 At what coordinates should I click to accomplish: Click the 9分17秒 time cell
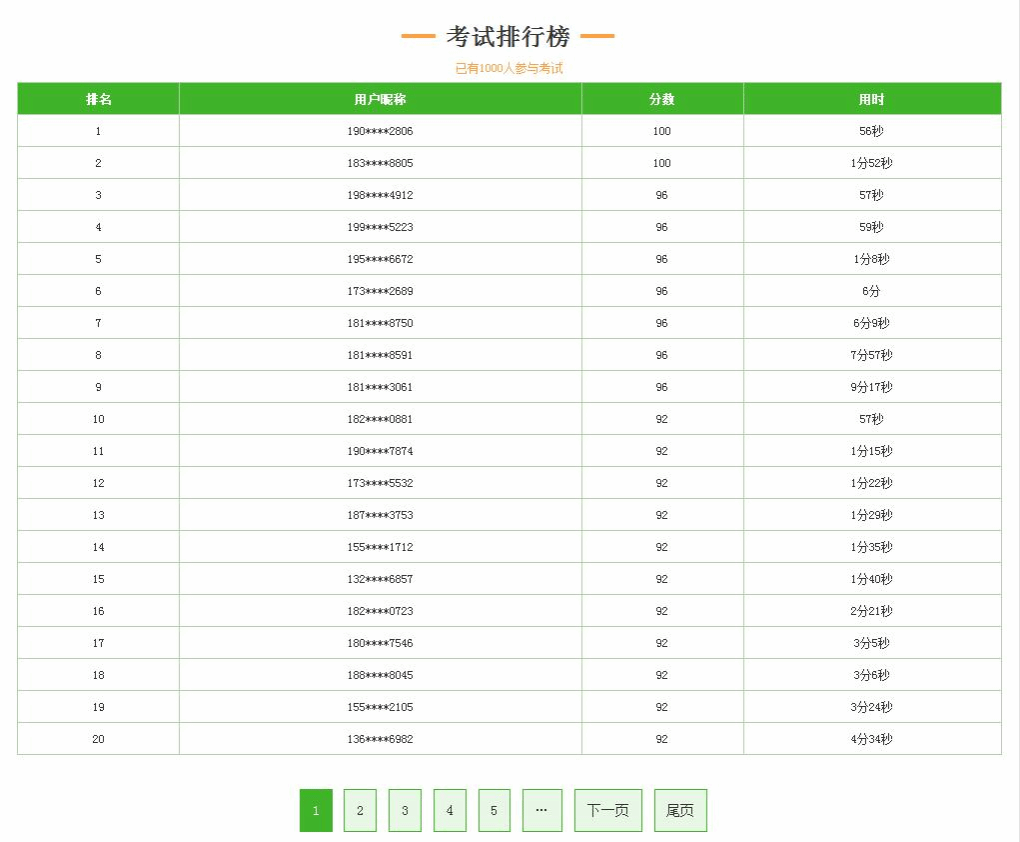871,387
